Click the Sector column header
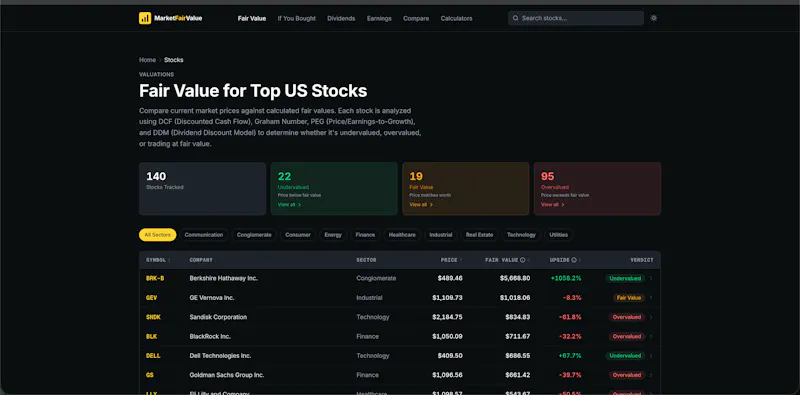800x395 pixels. (366, 260)
